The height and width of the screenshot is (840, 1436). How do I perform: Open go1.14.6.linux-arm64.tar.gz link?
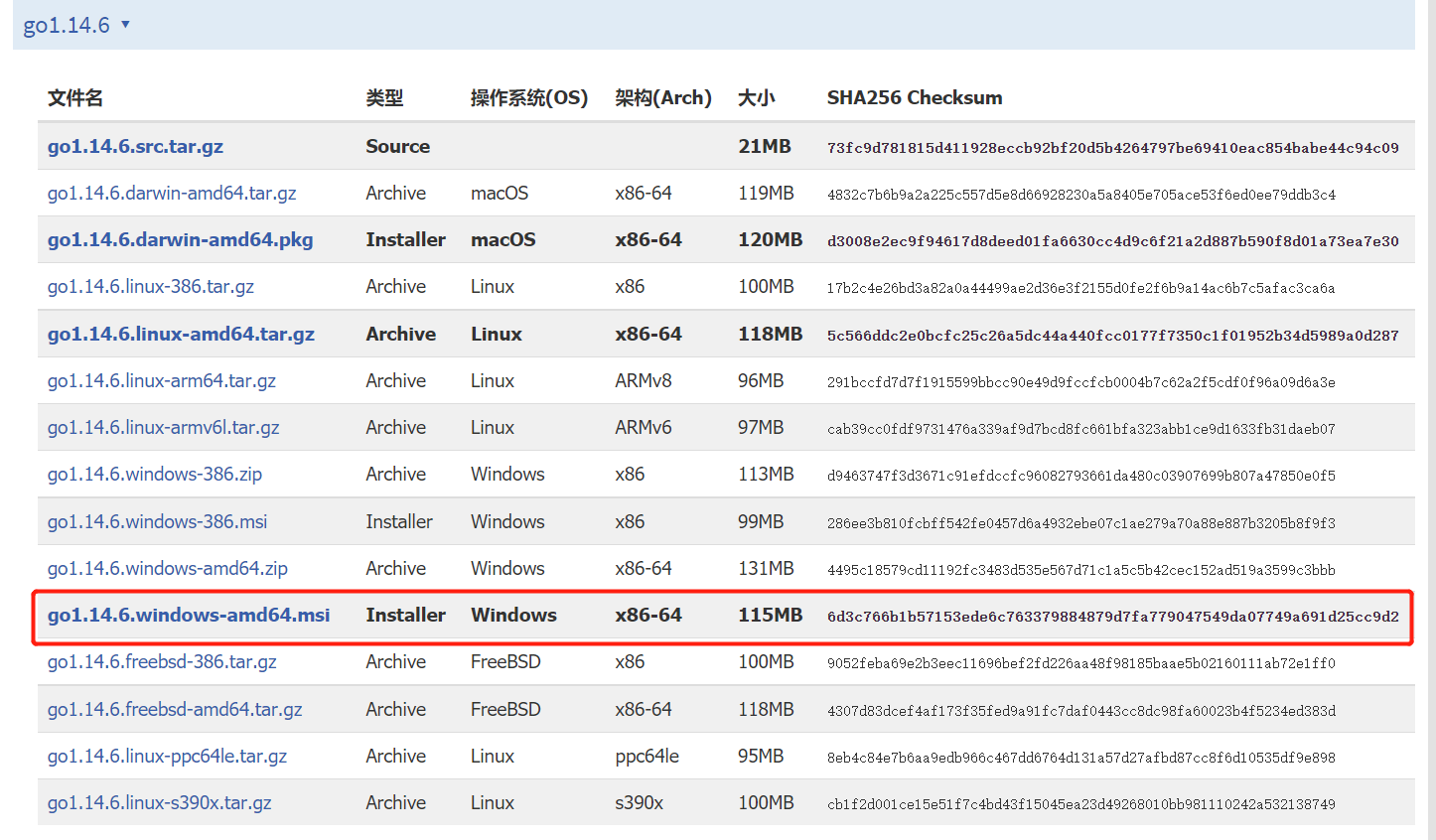click(x=162, y=380)
